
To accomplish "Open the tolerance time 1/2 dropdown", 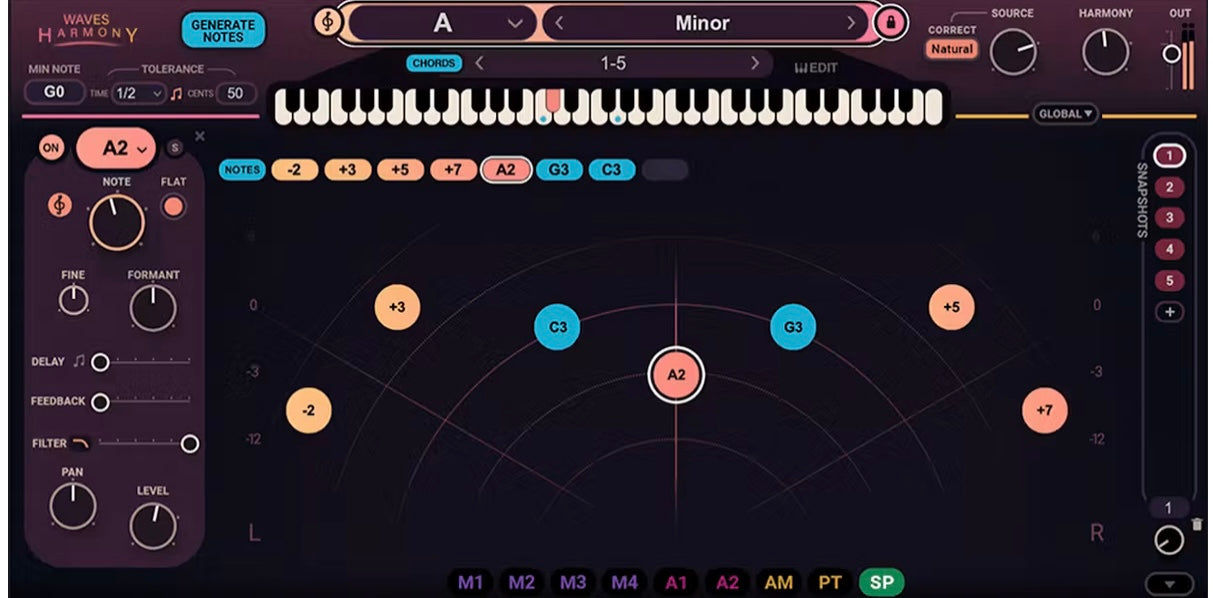I will point(138,93).
